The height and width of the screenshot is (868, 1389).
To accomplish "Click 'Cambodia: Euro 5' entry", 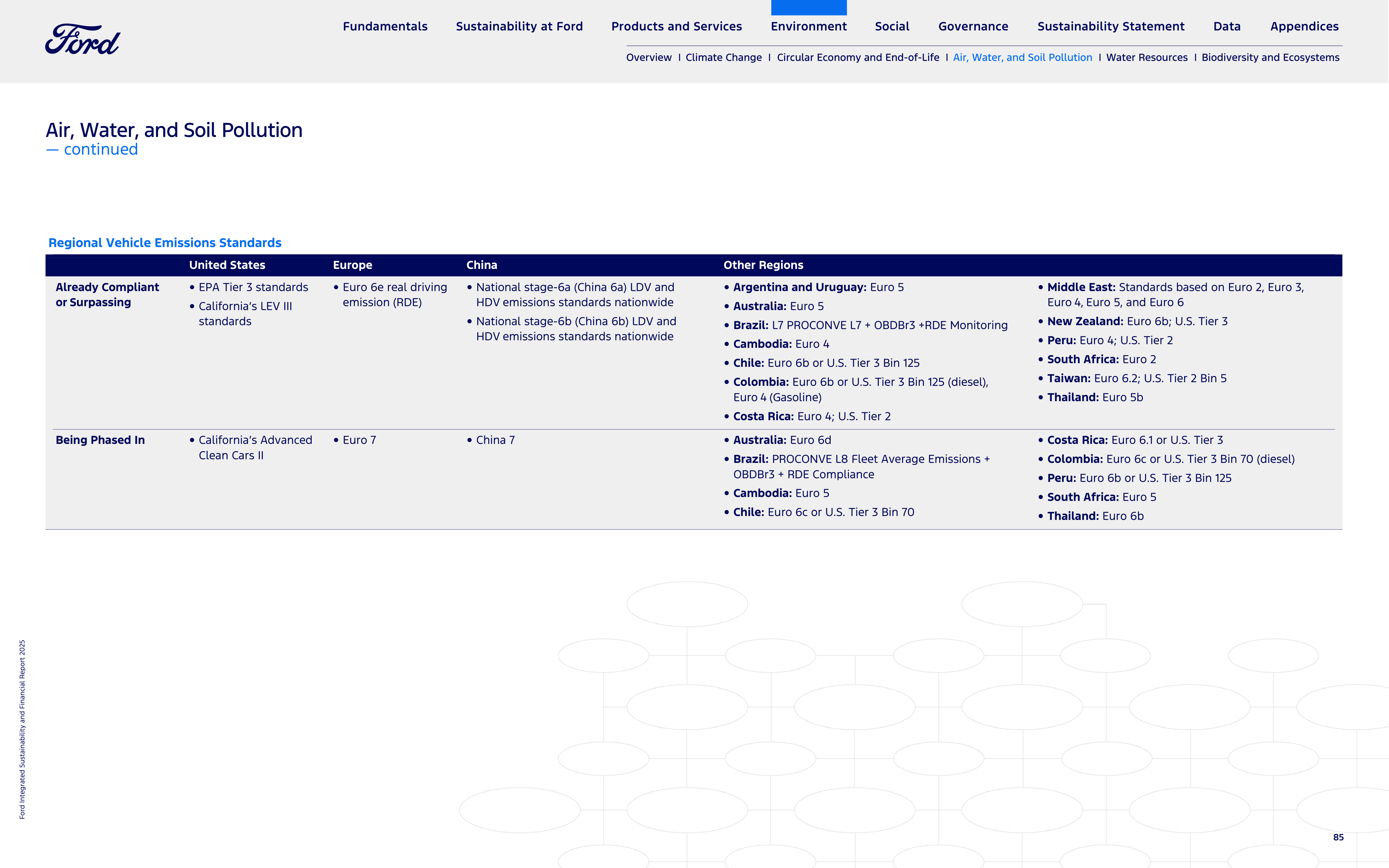I will (781, 493).
